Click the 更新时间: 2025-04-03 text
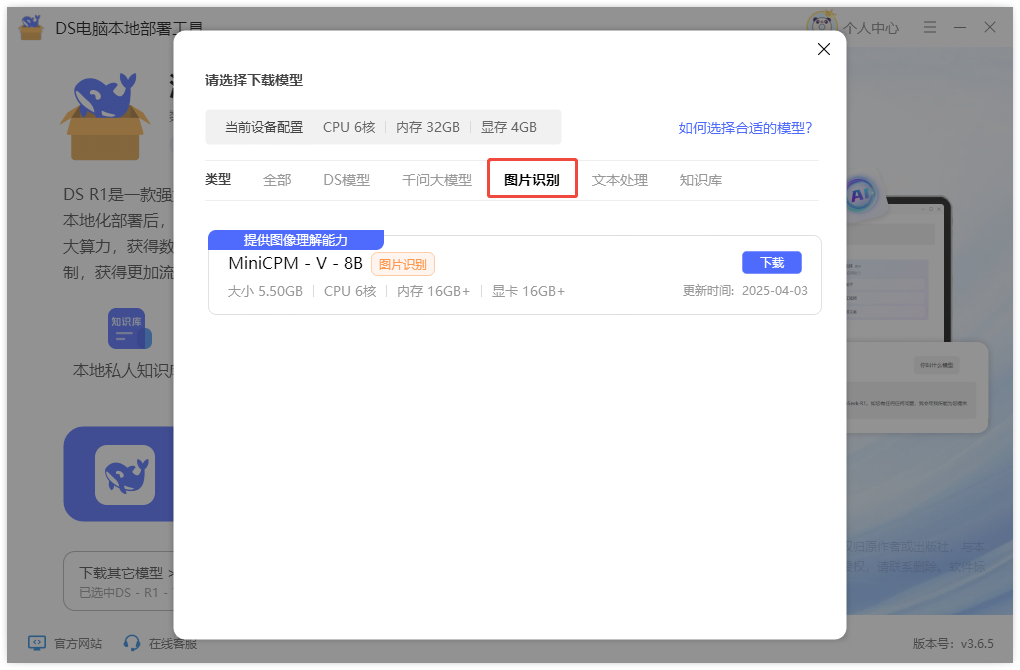The image size is (1020, 670). click(745, 291)
